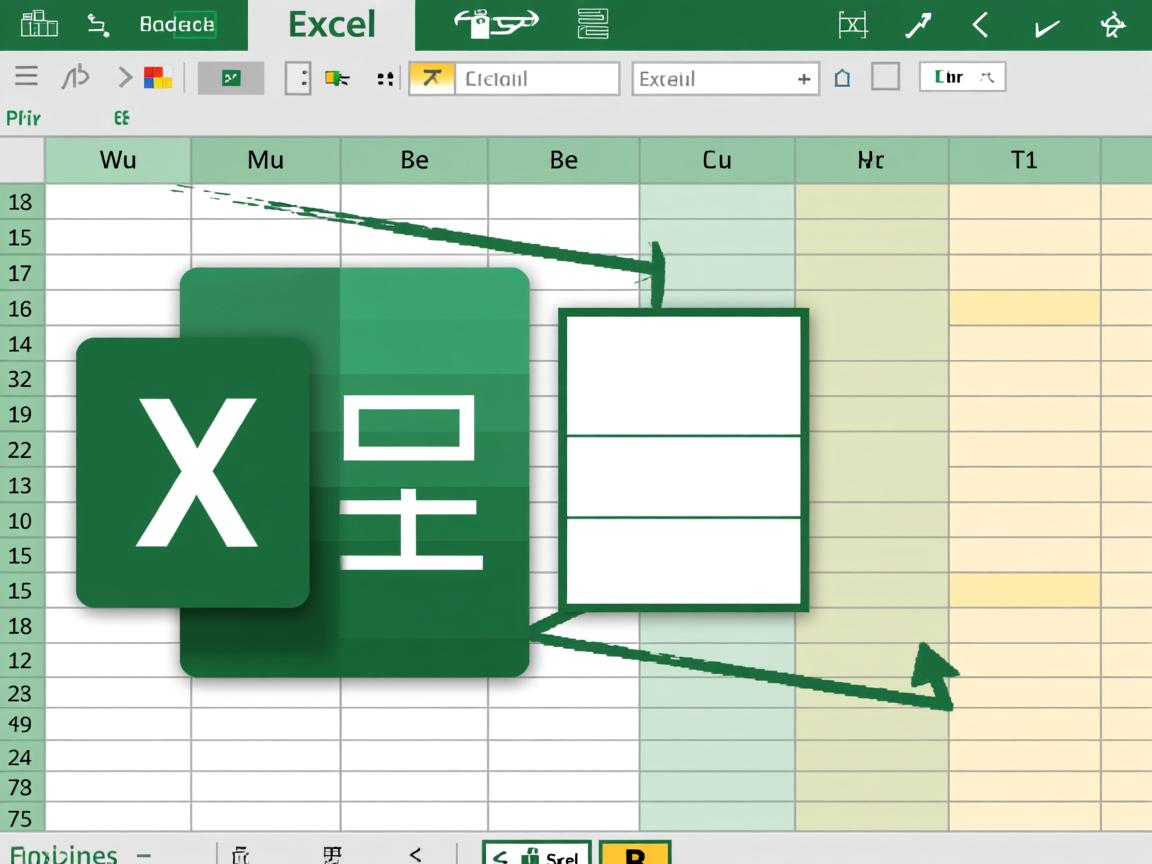The width and height of the screenshot is (1152, 864).
Task: Toggle the yellow highlighted X button
Action: pos(431,78)
